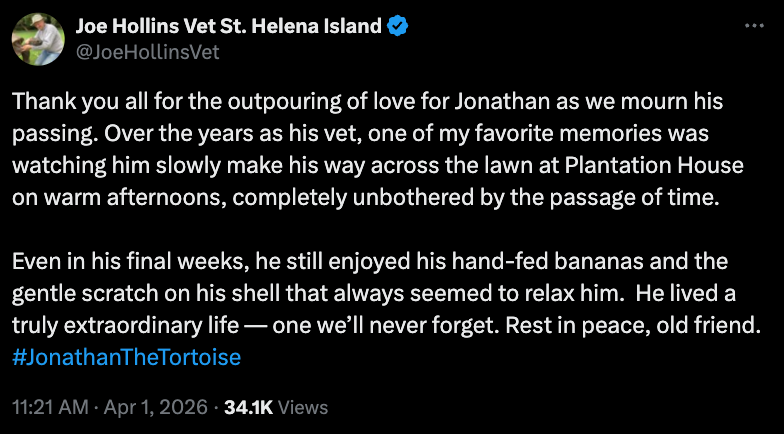Open the @JoeHollinsVet handle link
The height and width of the screenshot is (434, 784).
[147, 52]
